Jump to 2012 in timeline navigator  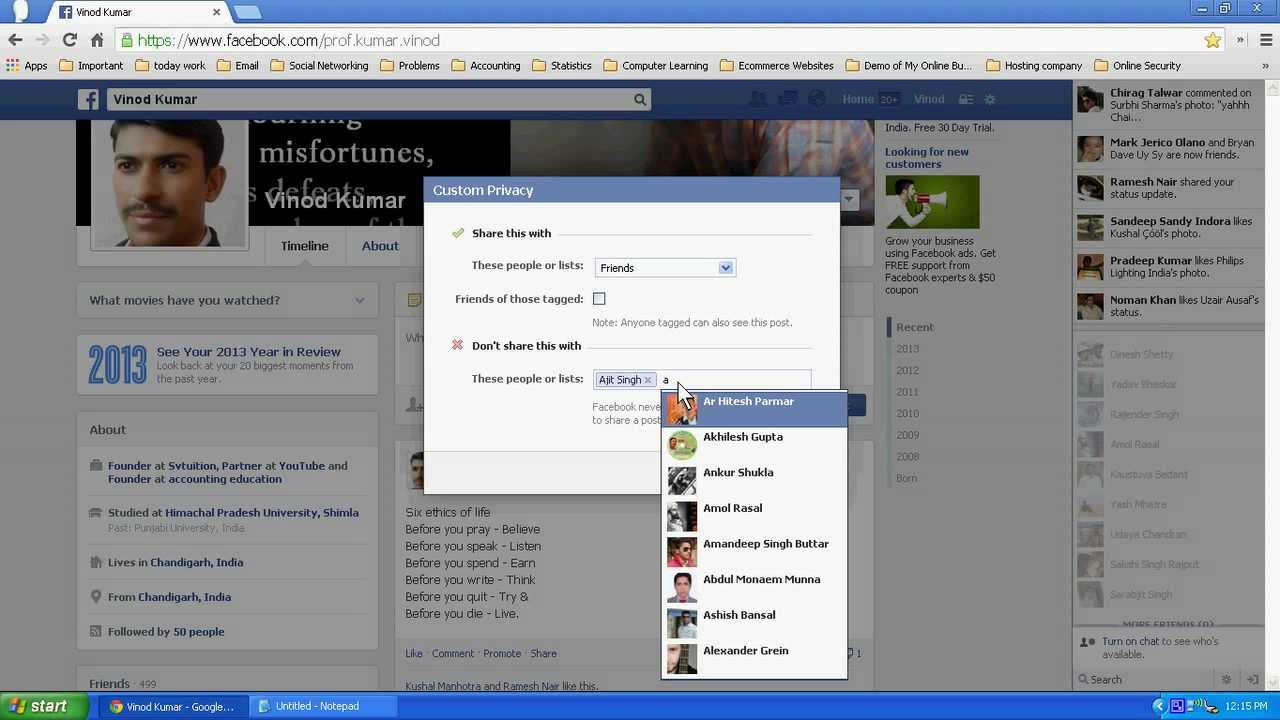pos(907,371)
